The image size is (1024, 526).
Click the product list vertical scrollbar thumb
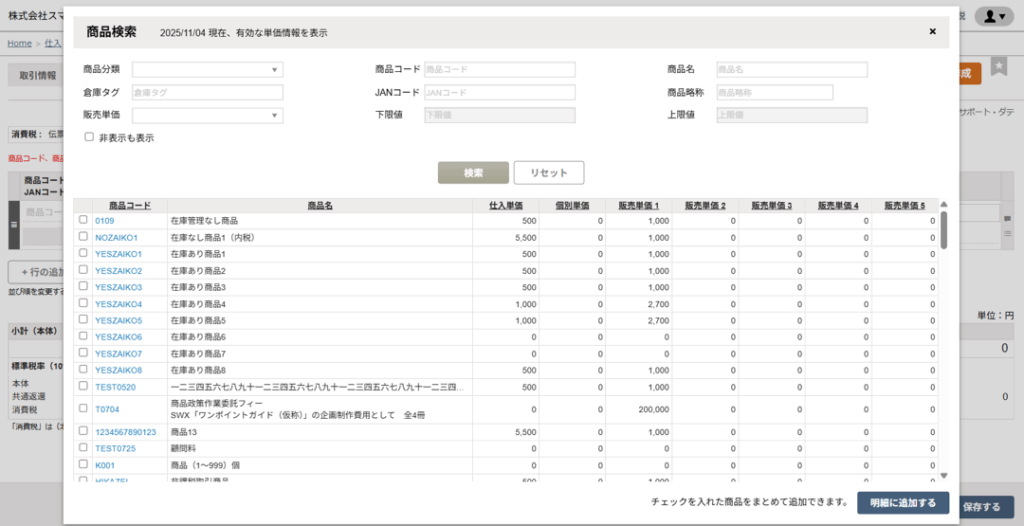(943, 230)
